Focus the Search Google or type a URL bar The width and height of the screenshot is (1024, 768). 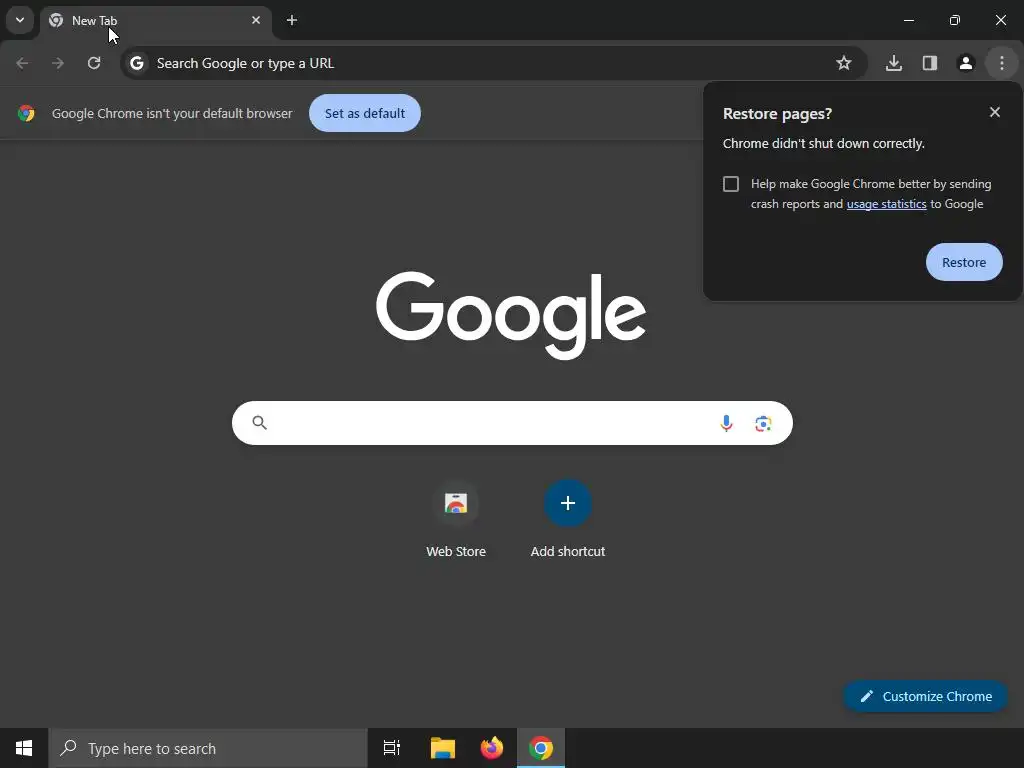tap(494, 63)
